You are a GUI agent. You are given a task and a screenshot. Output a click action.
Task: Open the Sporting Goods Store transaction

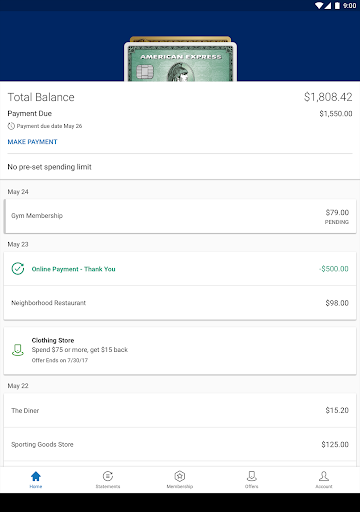tap(180, 444)
